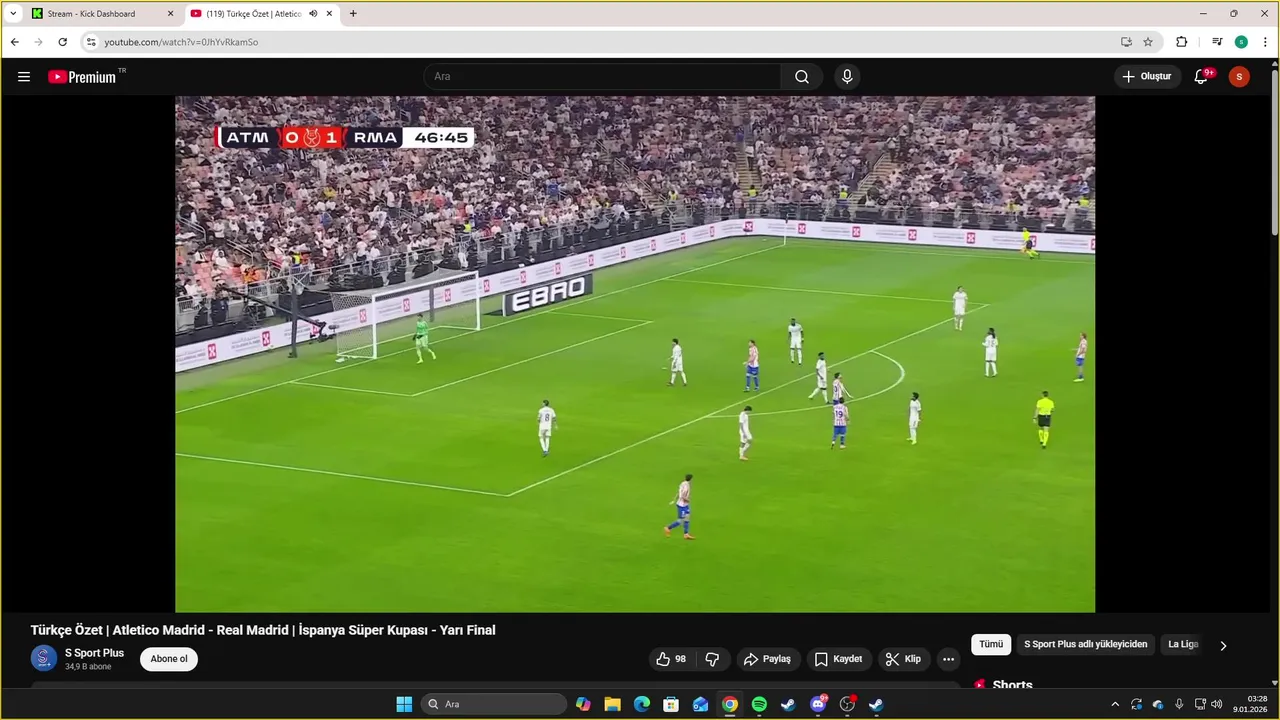Open Chrome profile avatar

click(x=1241, y=42)
